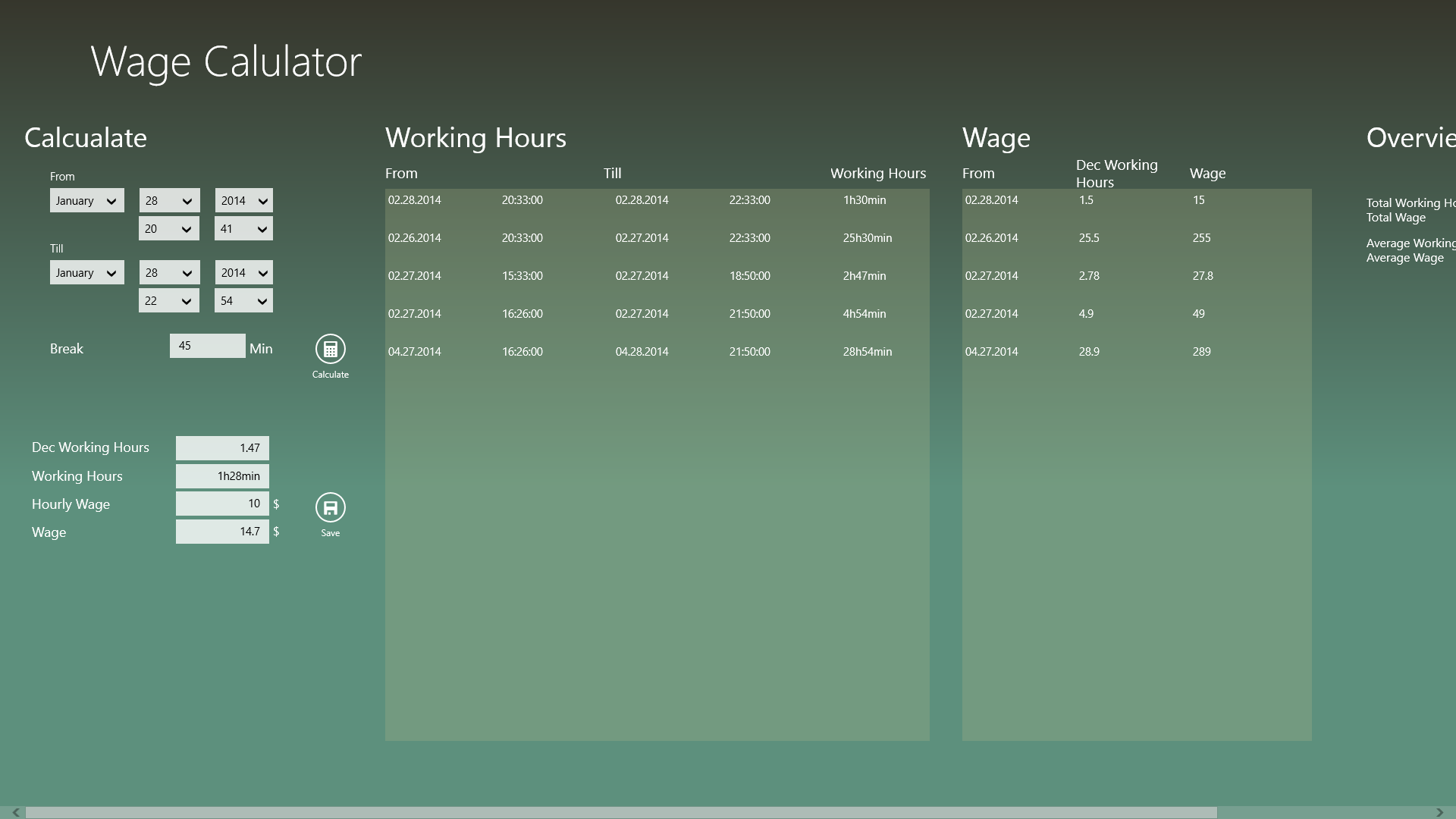
Task: Click the Dec Working Hours field
Action: point(221,448)
